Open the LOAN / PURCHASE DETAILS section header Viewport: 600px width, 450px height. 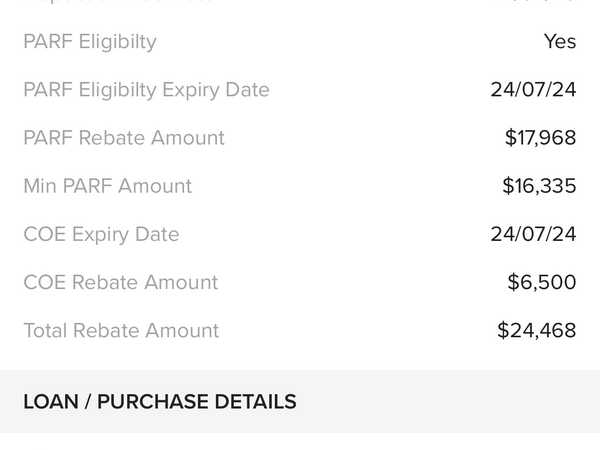[x=300, y=402]
